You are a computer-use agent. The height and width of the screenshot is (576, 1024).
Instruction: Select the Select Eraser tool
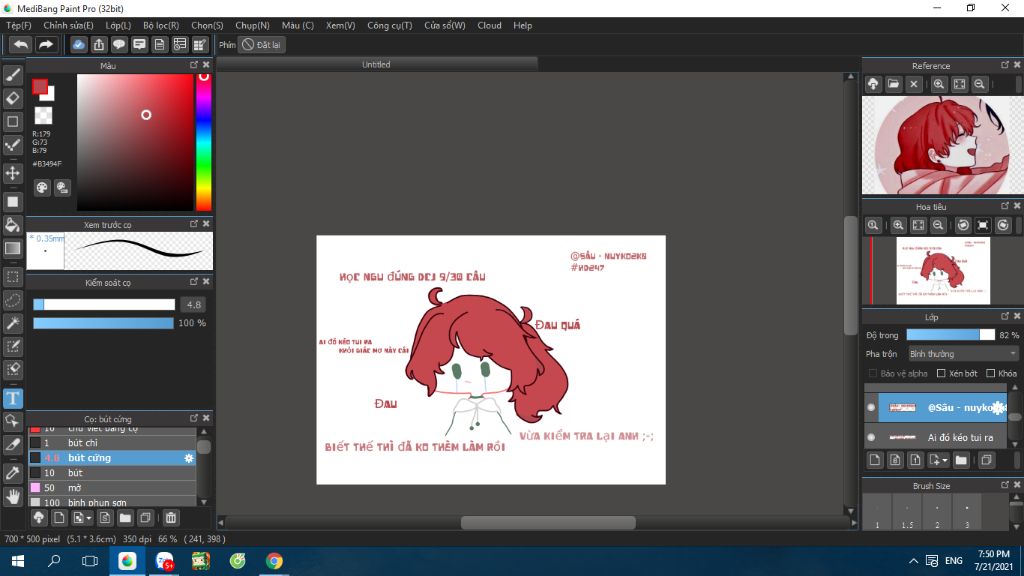pyautogui.click(x=12, y=369)
